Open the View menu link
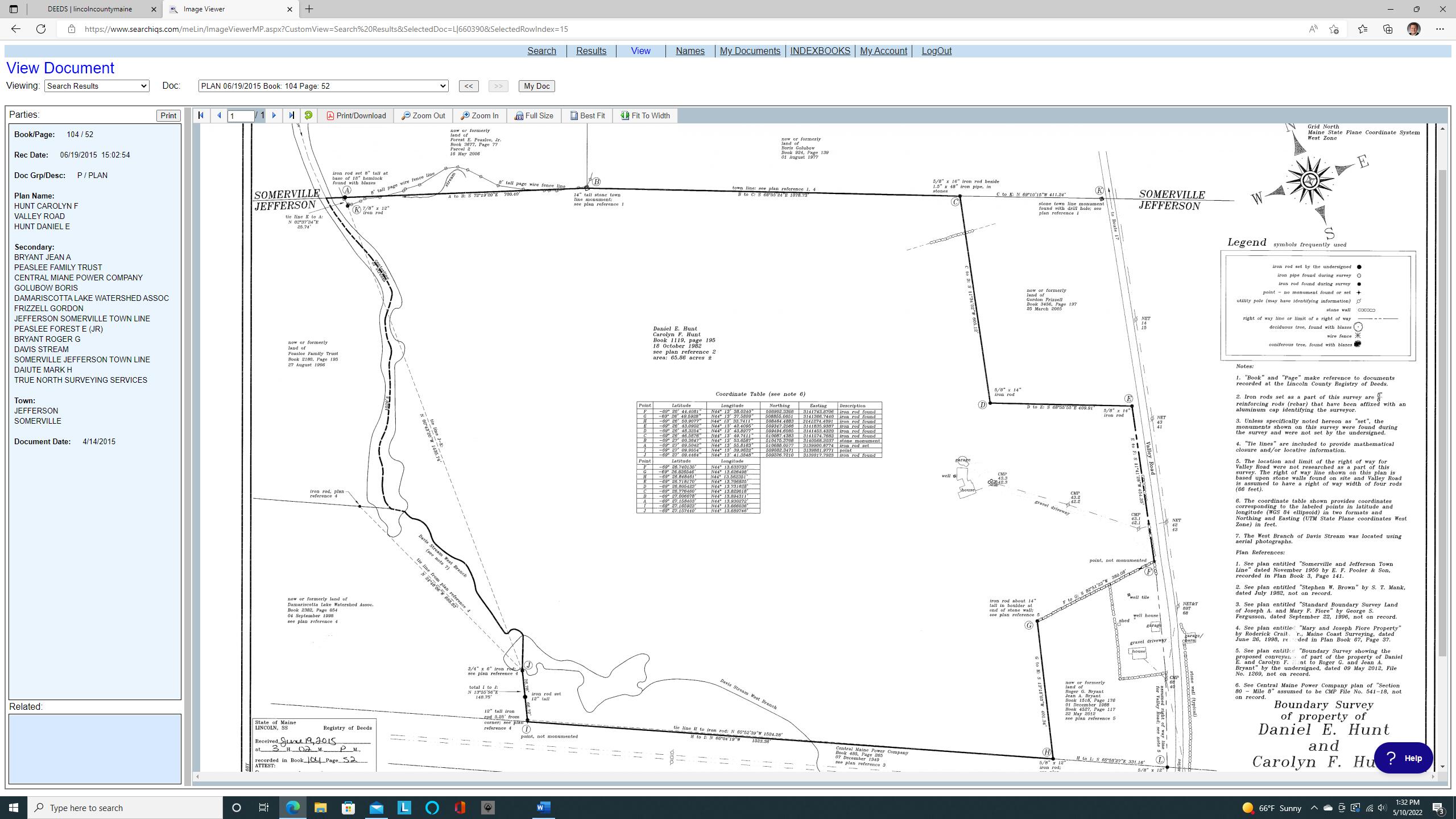Image resolution: width=1456 pixels, height=819 pixels. tap(640, 51)
